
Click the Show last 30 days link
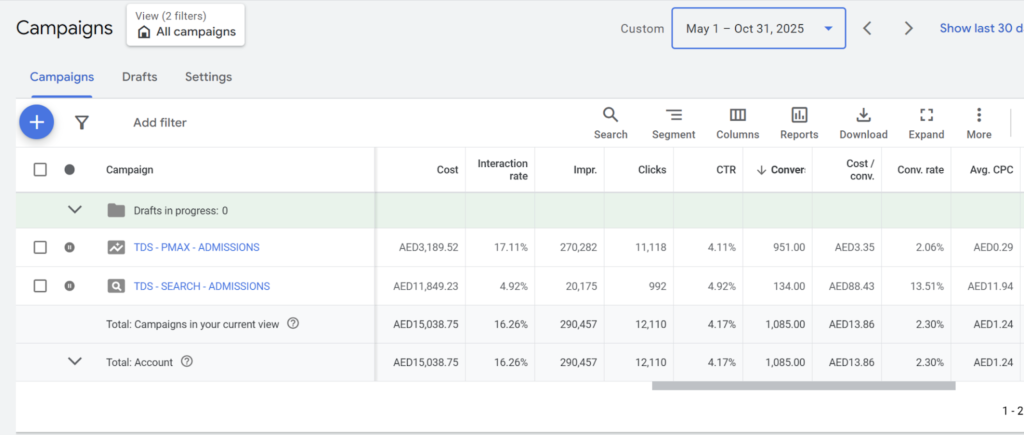980,28
